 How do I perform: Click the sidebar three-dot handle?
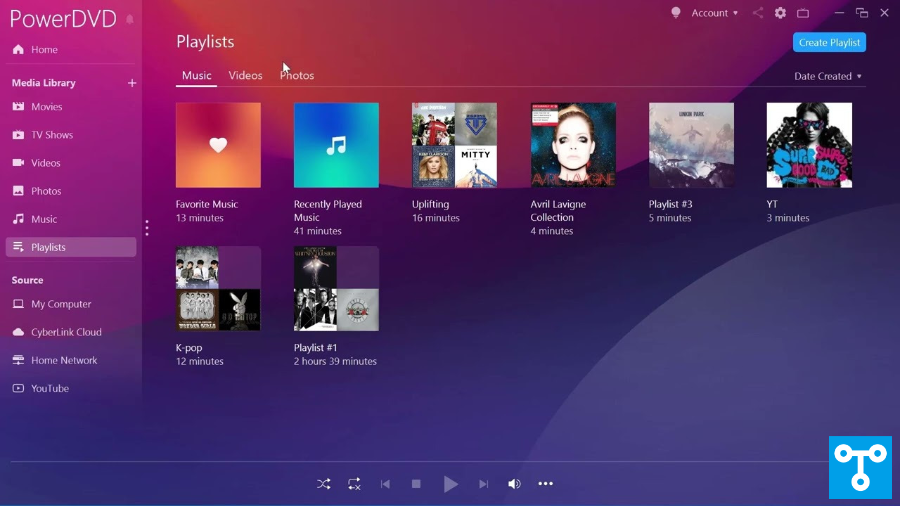pos(147,228)
